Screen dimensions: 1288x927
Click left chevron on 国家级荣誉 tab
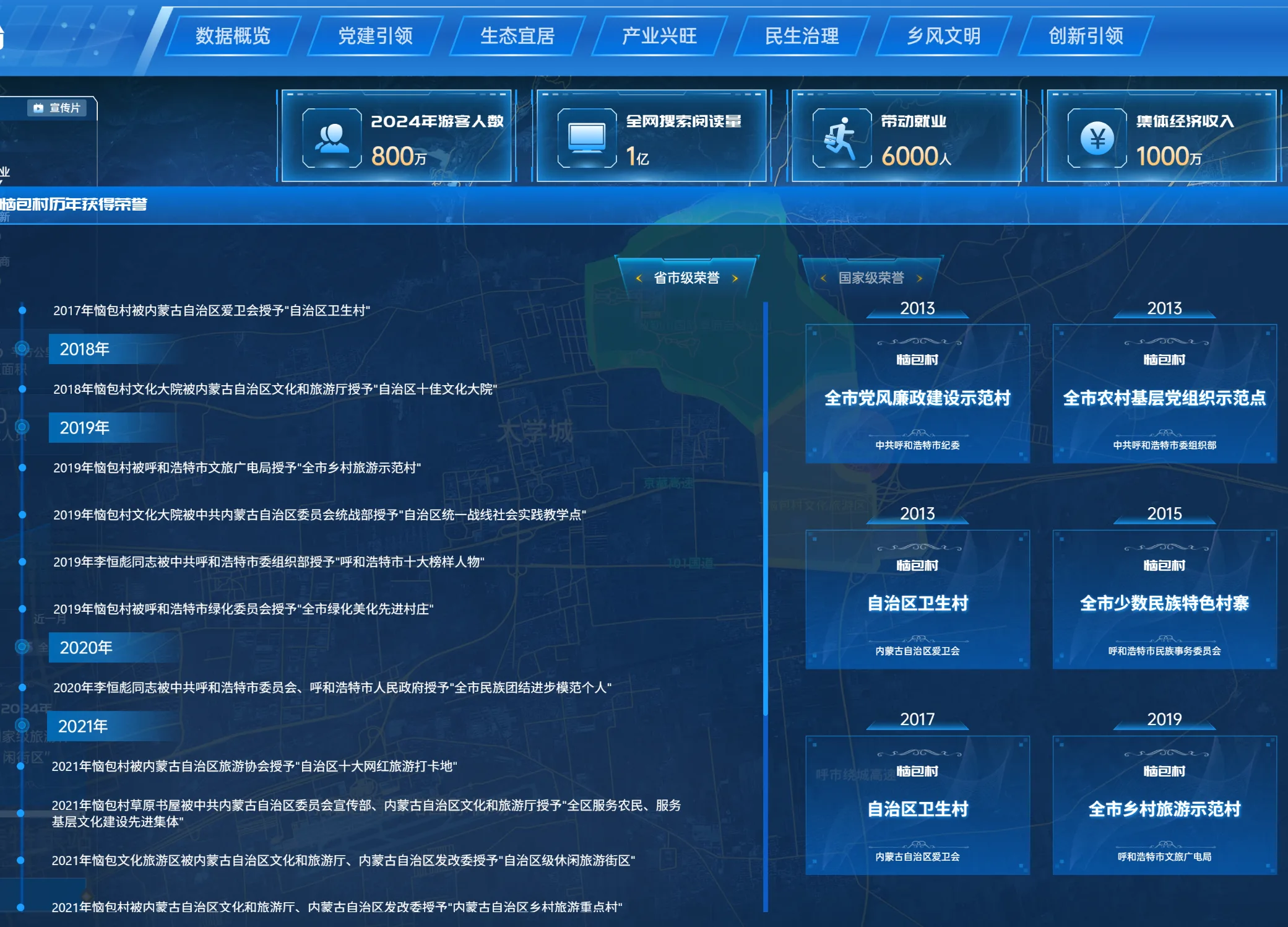pyautogui.click(x=823, y=278)
